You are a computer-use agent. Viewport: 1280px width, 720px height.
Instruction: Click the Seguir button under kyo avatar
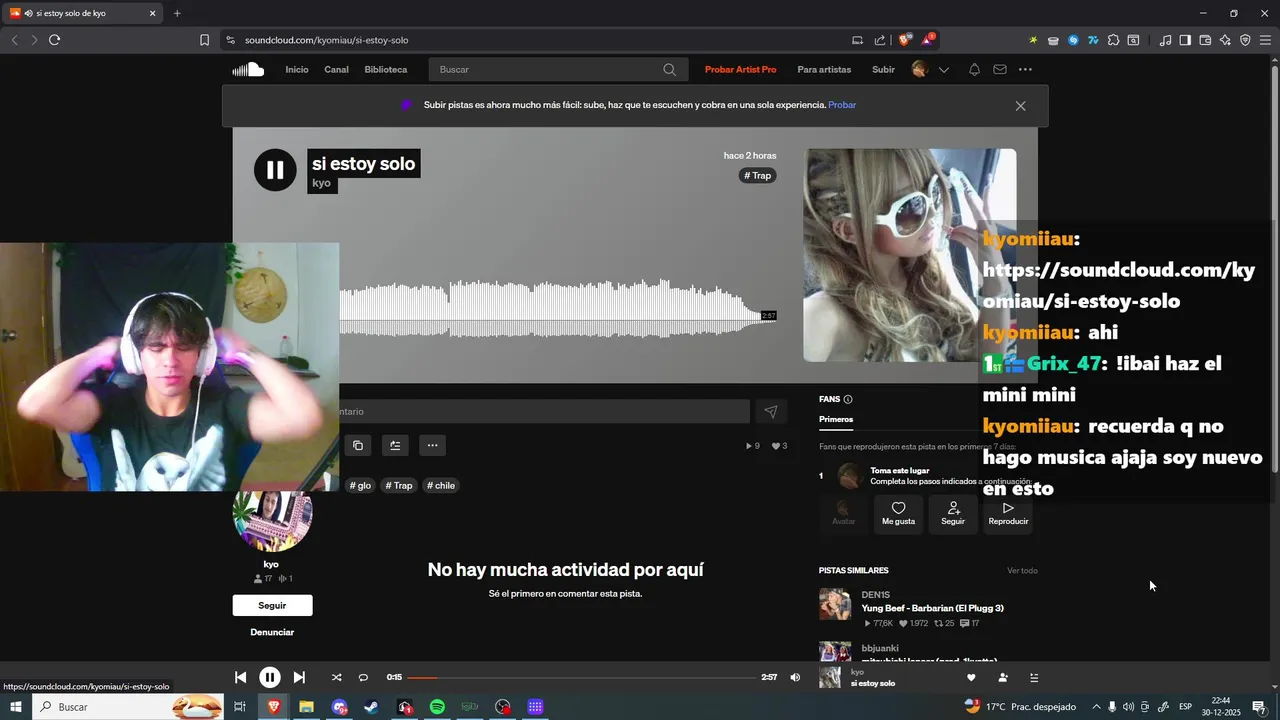click(x=272, y=605)
